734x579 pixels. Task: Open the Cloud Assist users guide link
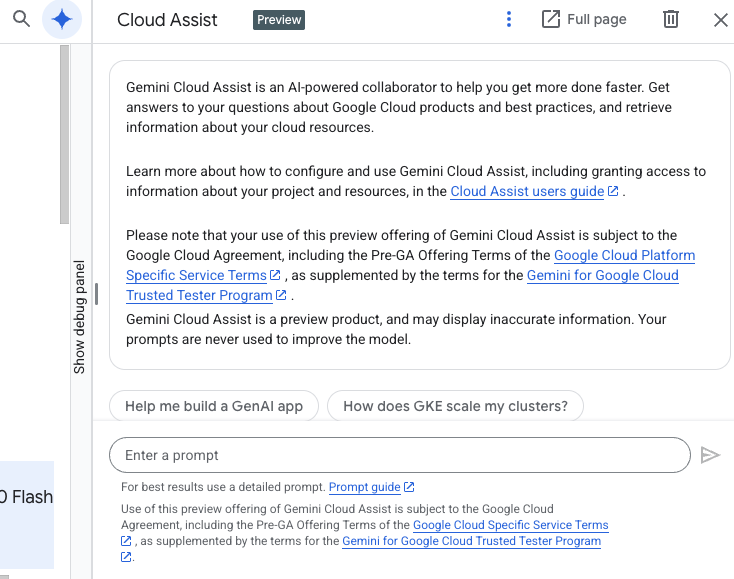[x=527, y=191]
